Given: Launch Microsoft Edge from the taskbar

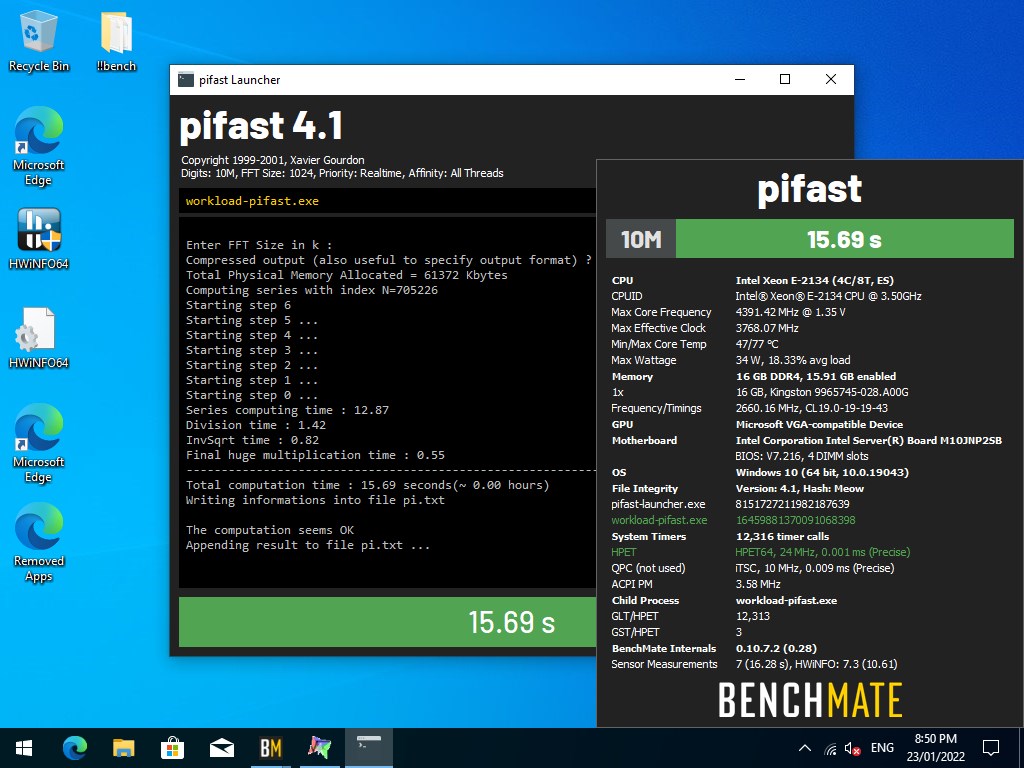Looking at the screenshot, I should (x=74, y=748).
